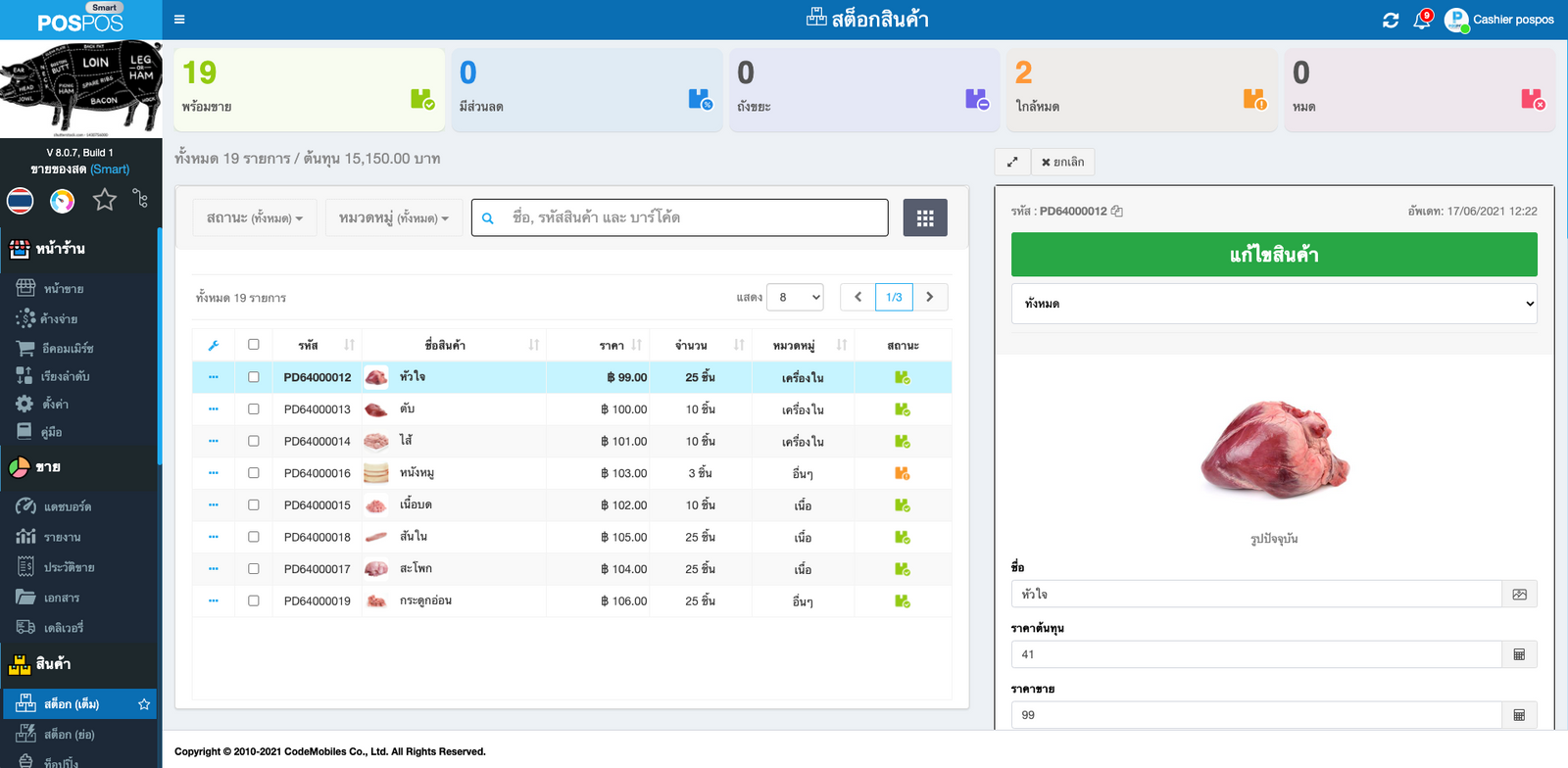Go to สต็อก (ย่อ) sidebar item

point(69,734)
